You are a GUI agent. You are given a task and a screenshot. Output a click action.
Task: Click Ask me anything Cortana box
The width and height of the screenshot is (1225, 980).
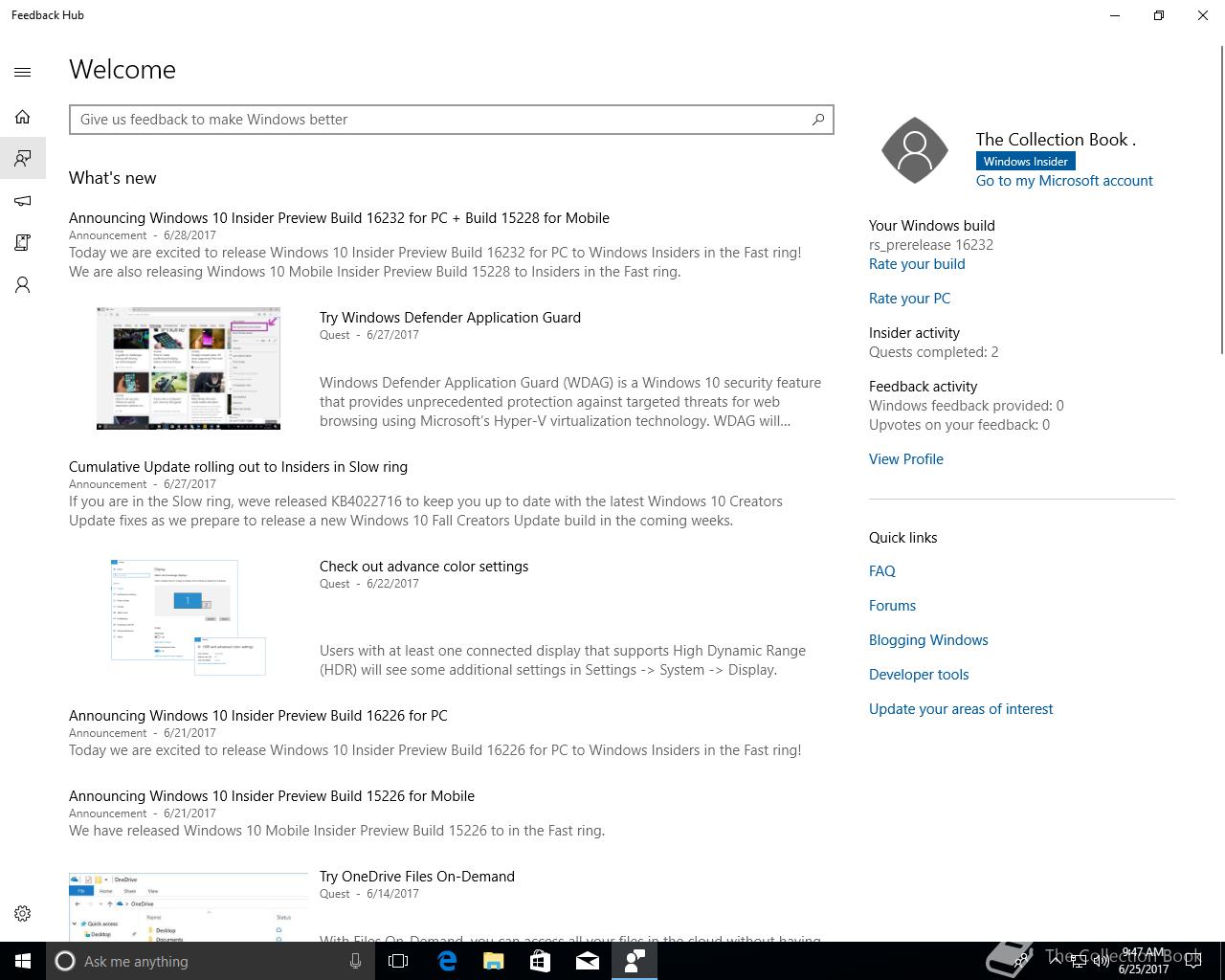[x=210, y=961]
